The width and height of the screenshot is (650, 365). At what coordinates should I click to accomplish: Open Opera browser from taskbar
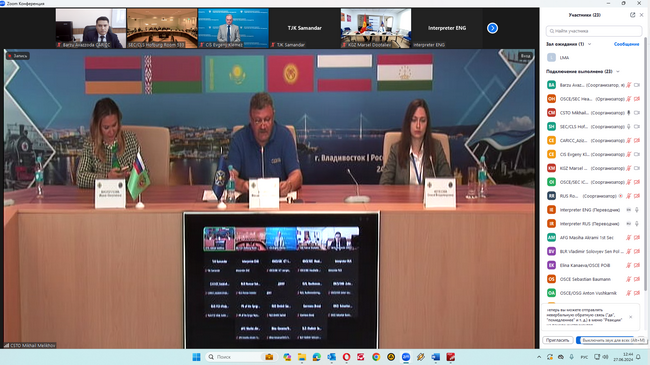pos(346,357)
